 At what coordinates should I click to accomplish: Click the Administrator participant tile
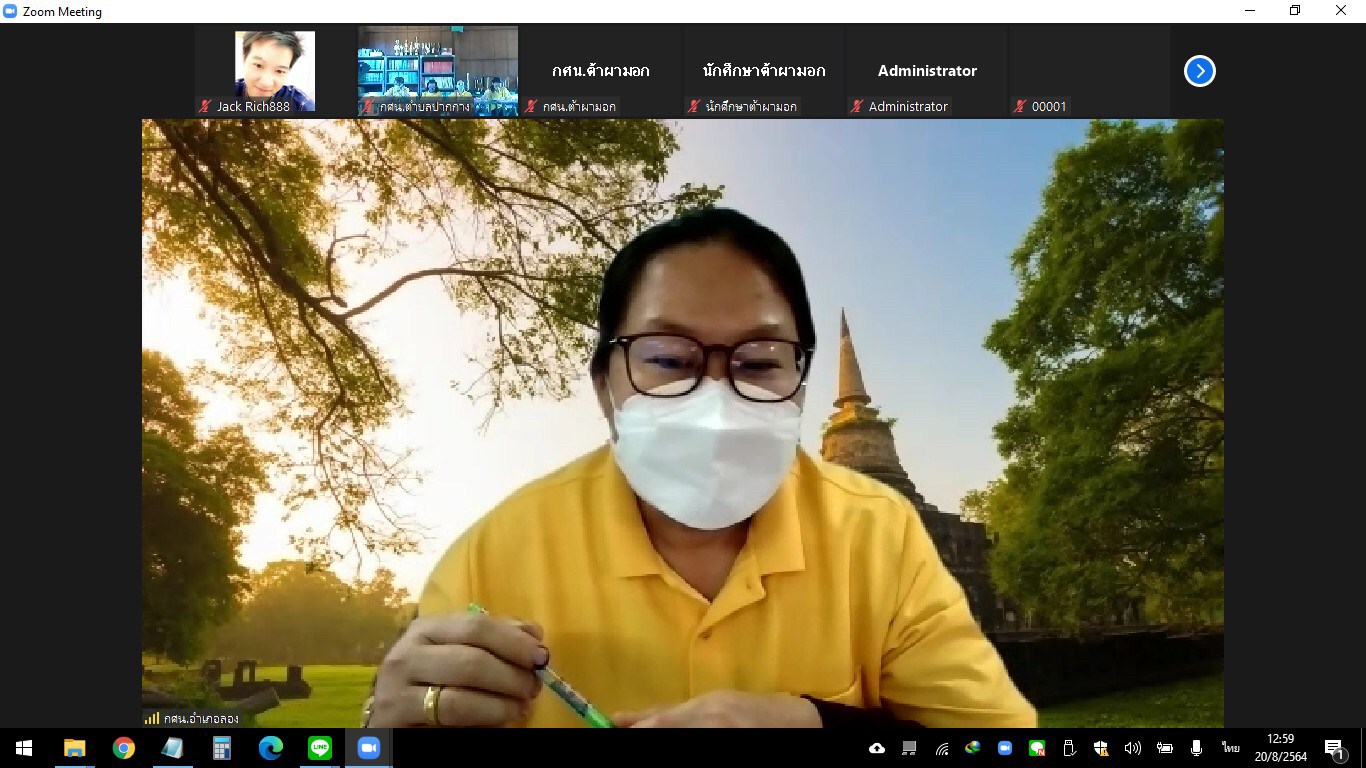927,71
